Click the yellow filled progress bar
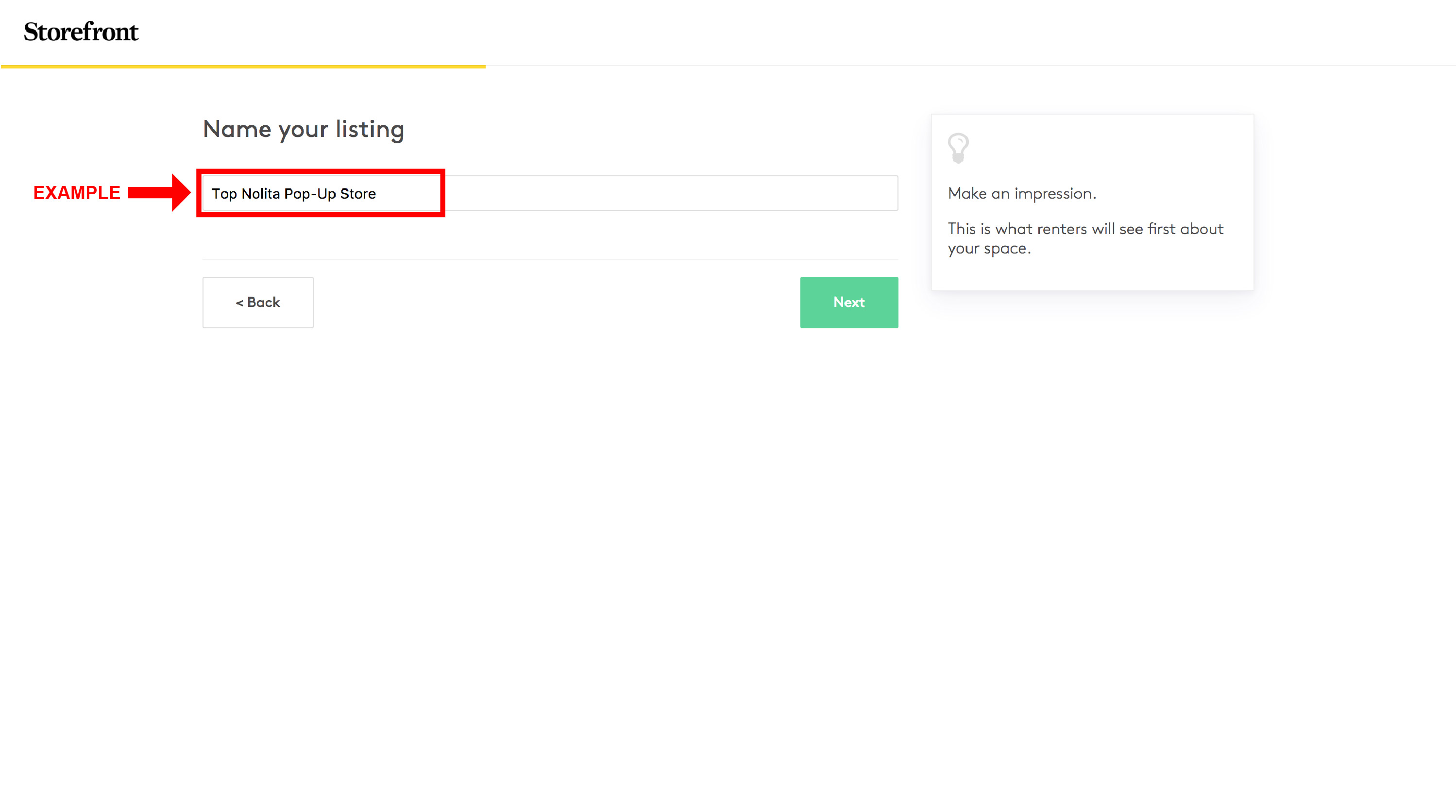Image resolution: width=1456 pixels, height=812 pixels. (x=243, y=66)
